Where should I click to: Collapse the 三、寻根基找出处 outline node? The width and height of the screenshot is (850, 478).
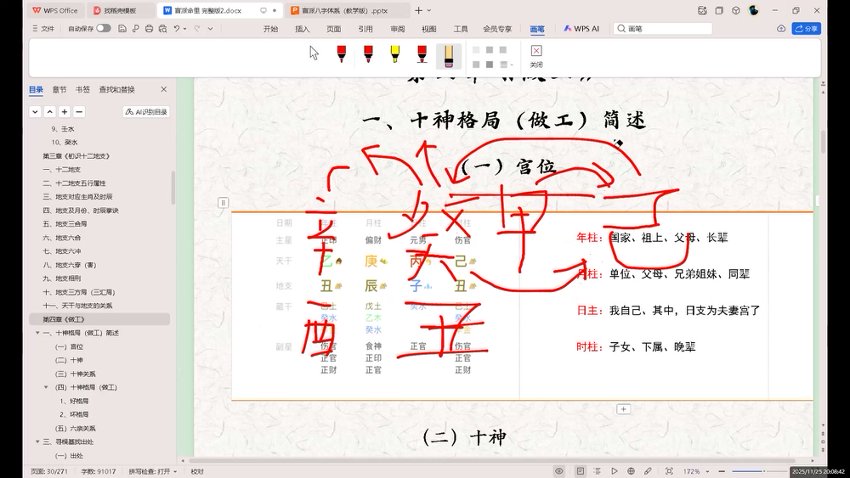coord(37,442)
